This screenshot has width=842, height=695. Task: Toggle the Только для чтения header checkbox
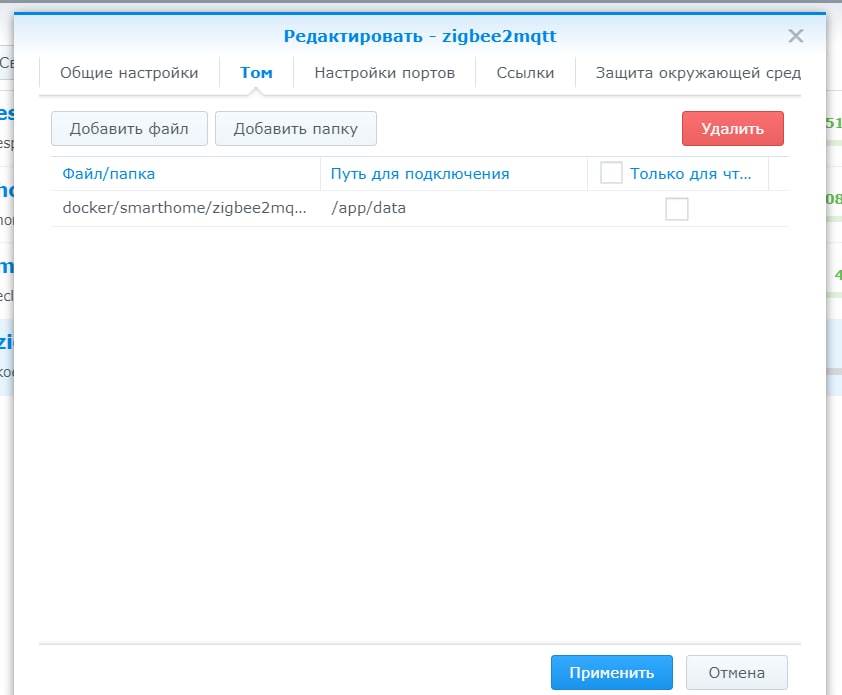click(x=611, y=173)
